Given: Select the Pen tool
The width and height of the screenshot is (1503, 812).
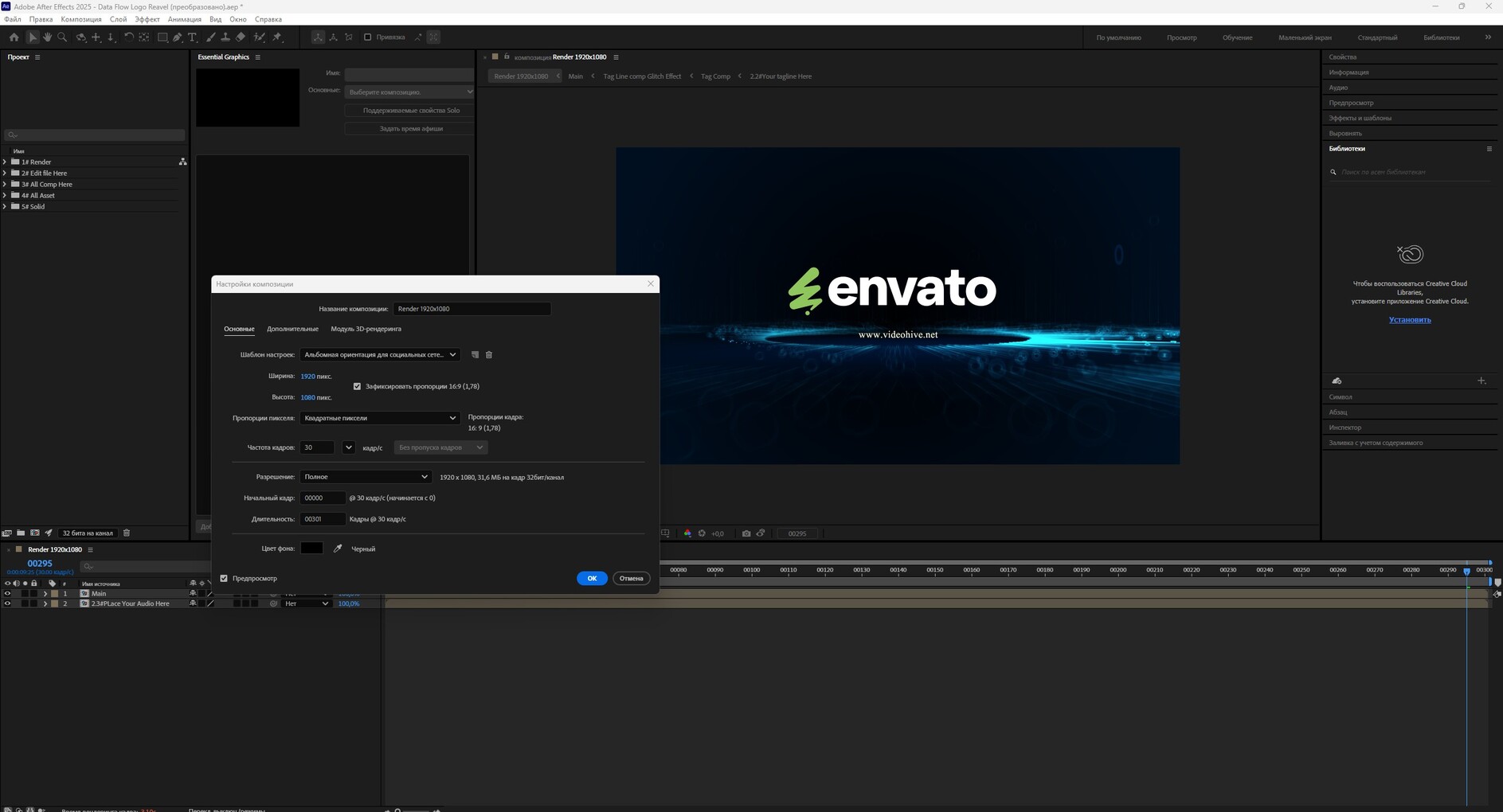Looking at the screenshot, I should coord(178,37).
